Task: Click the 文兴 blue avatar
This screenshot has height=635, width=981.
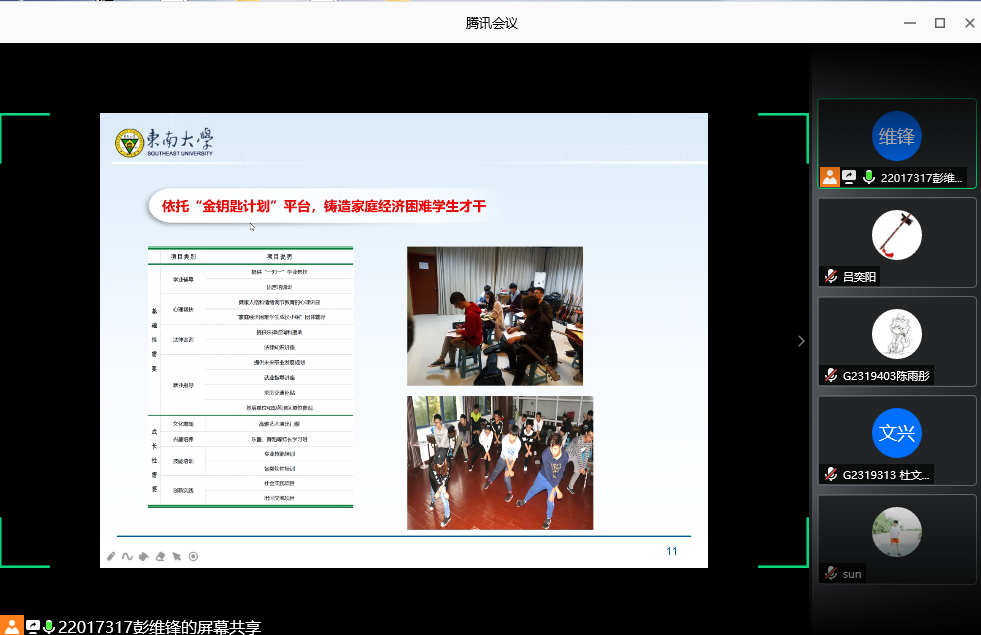Action: [x=897, y=433]
